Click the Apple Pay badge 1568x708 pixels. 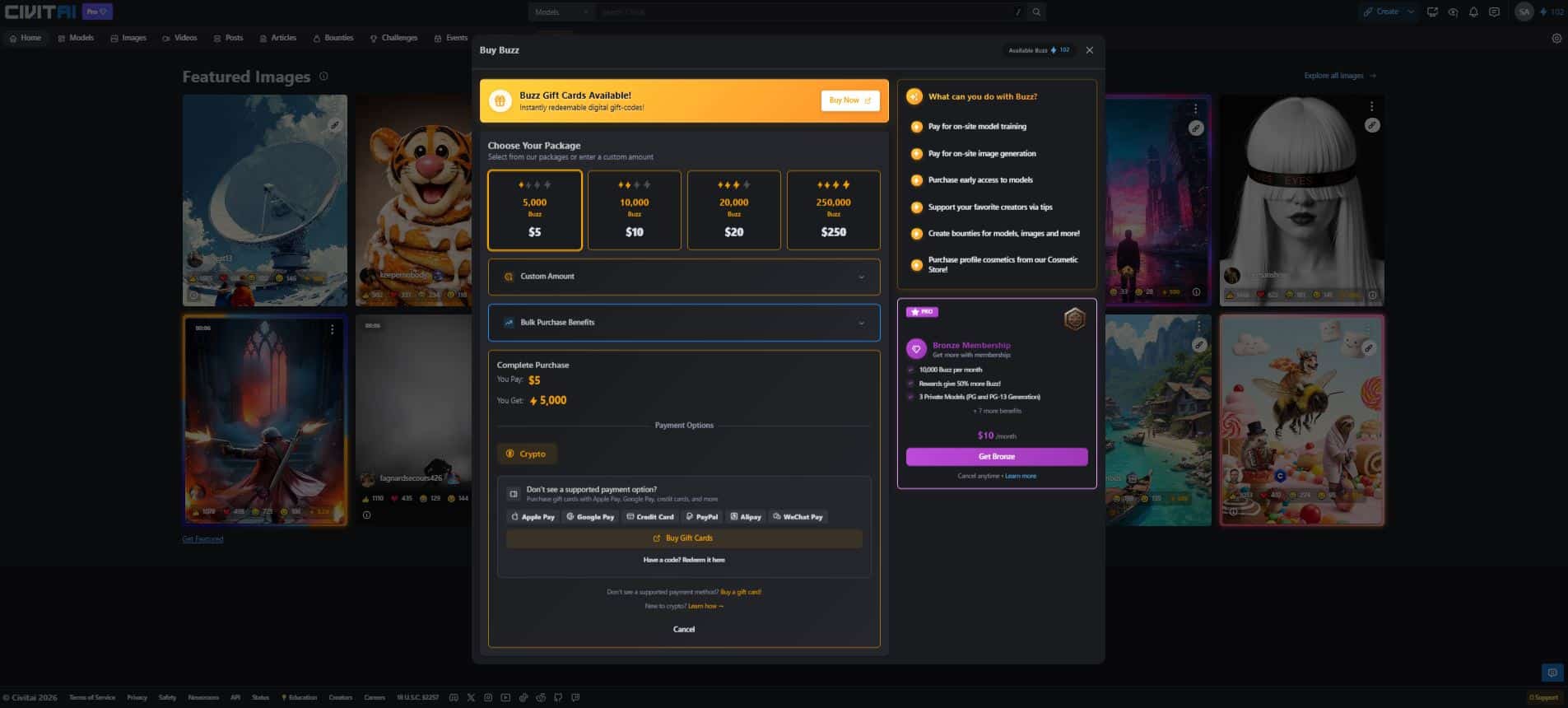click(x=533, y=517)
